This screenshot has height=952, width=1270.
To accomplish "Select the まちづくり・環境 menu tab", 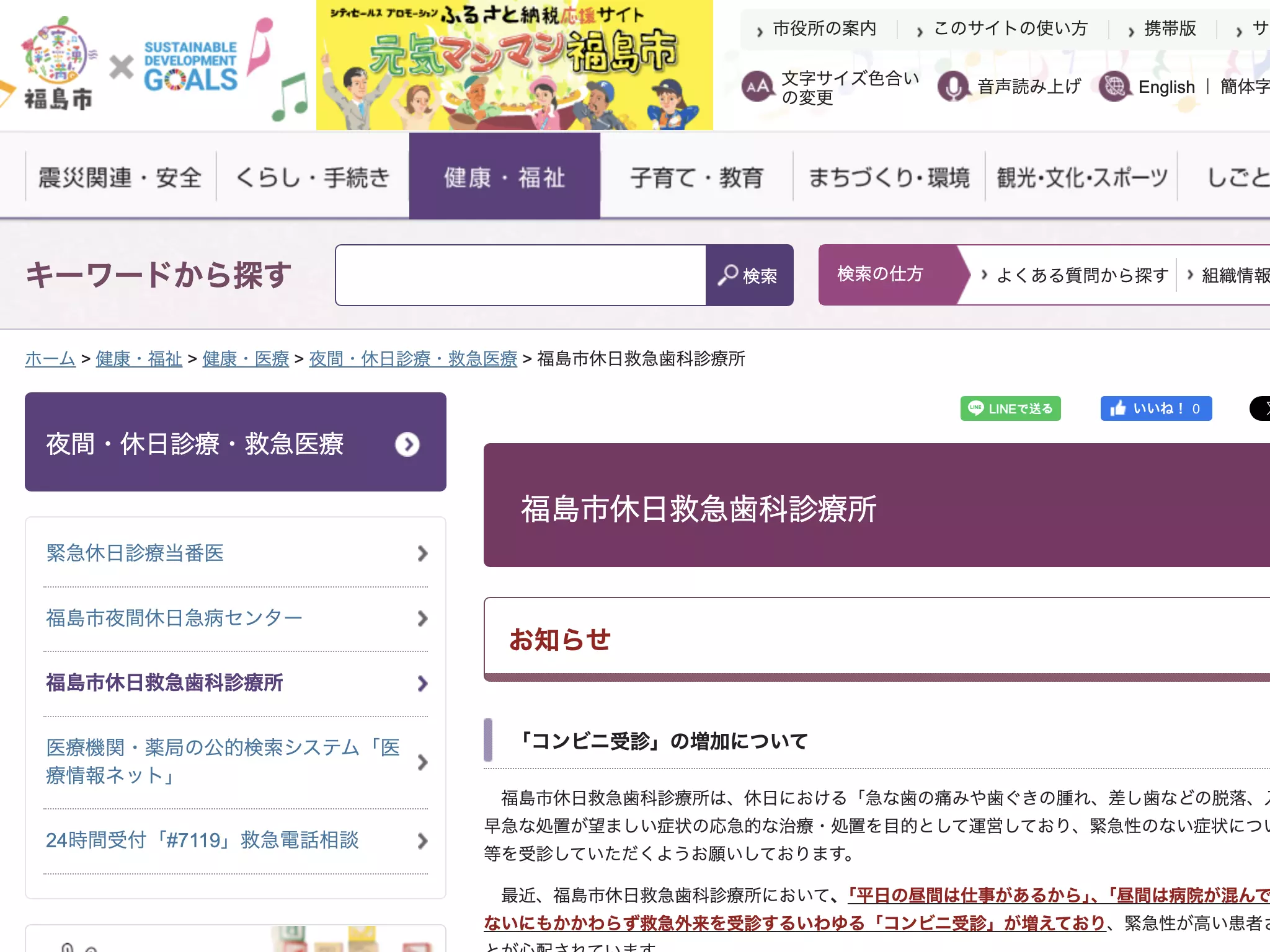I will click(x=889, y=178).
